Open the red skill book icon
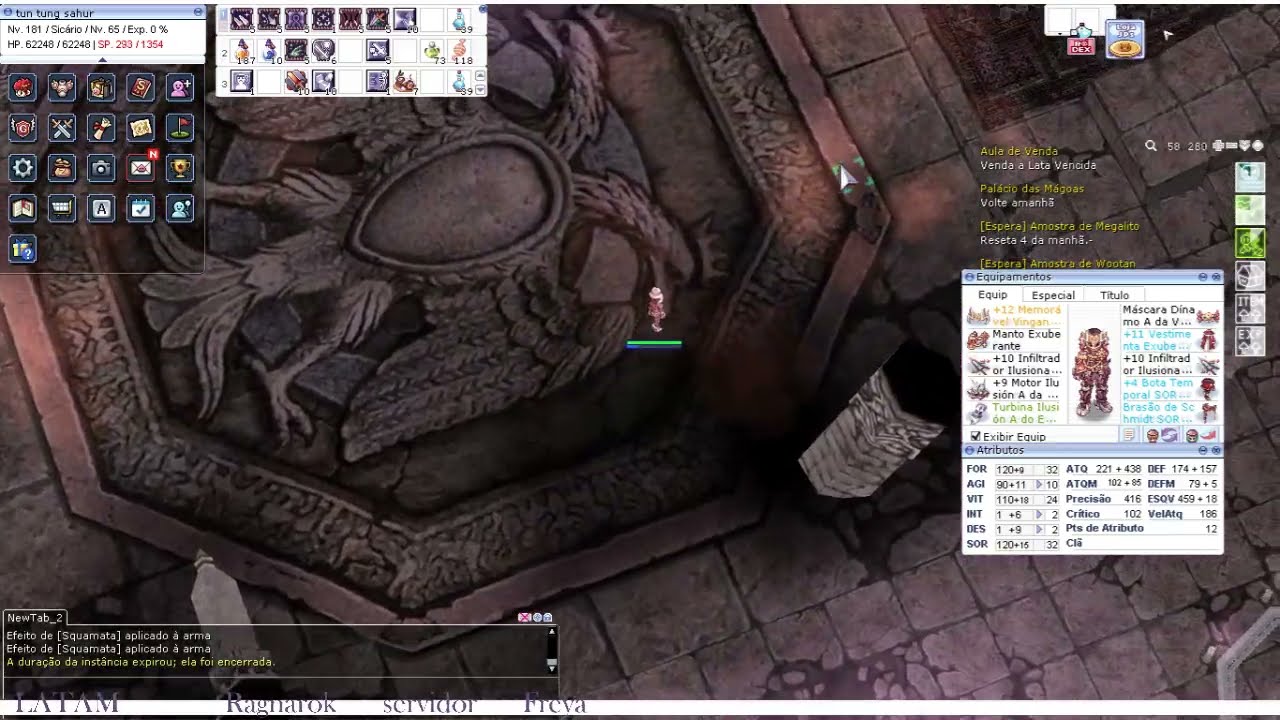This screenshot has height=720, width=1280. pyautogui.click(x=141, y=88)
